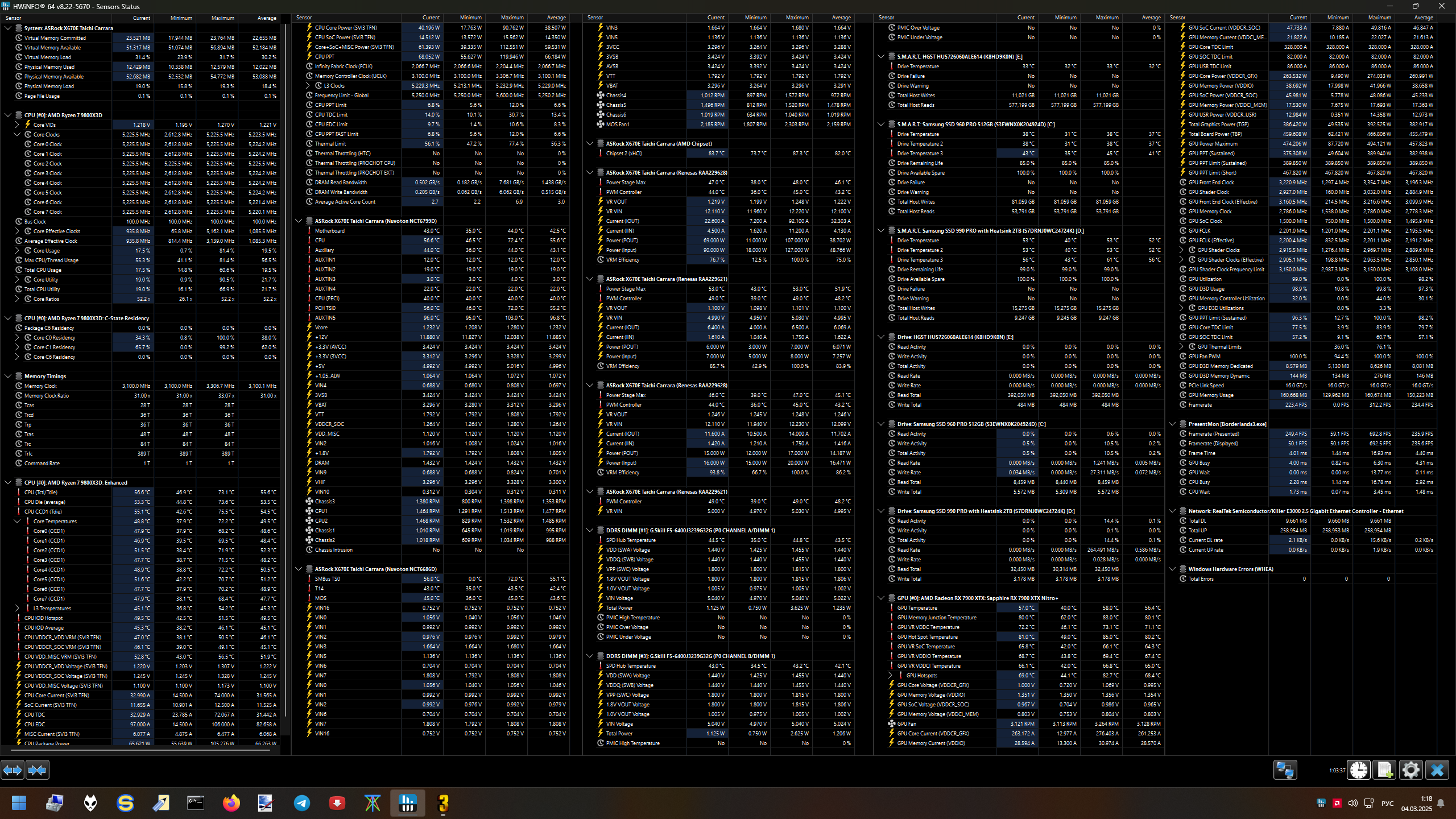Screen dimensions: 1456x819
Task: Click the expand columns arrows button
Action: tap(13, 770)
